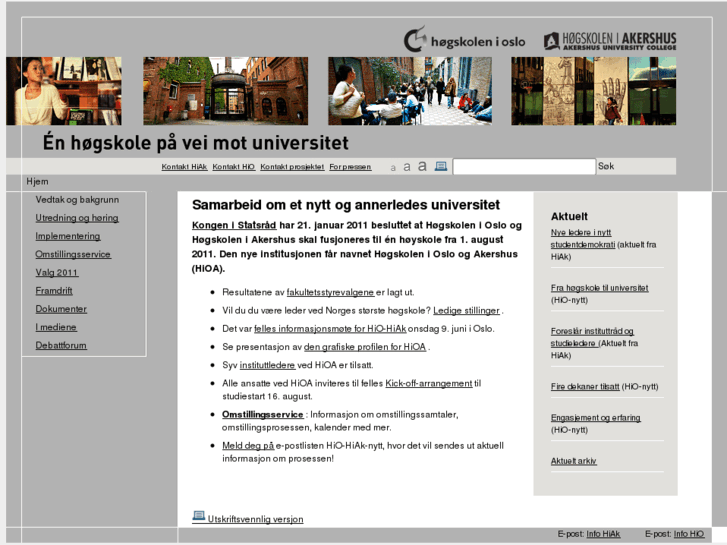Click the printer icon beside Utskriftsvennlig versjon
727x545 pixels.
[199, 516]
